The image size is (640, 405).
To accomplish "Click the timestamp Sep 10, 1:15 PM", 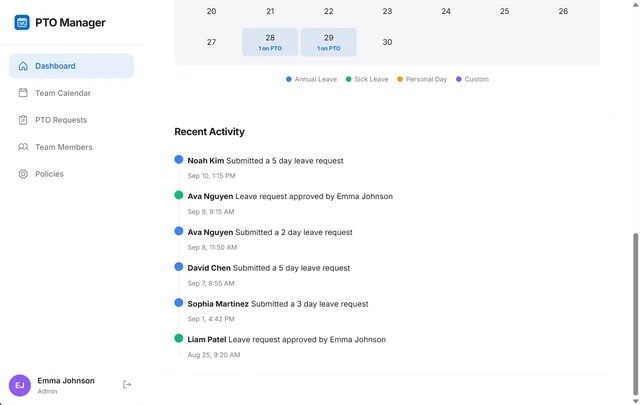I will (x=211, y=176).
